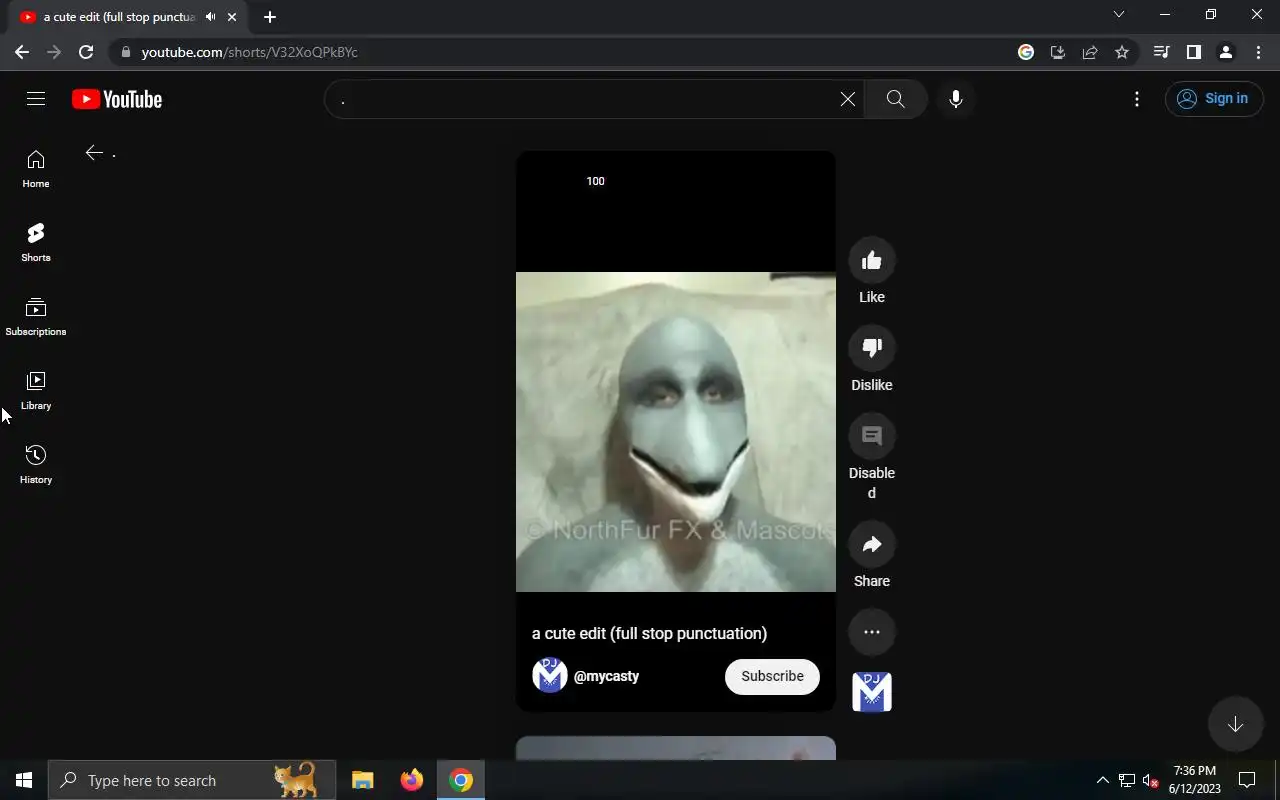Go to next short with down arrow
This screenshot has width=1280, height=800.
tap(1236, 724)
